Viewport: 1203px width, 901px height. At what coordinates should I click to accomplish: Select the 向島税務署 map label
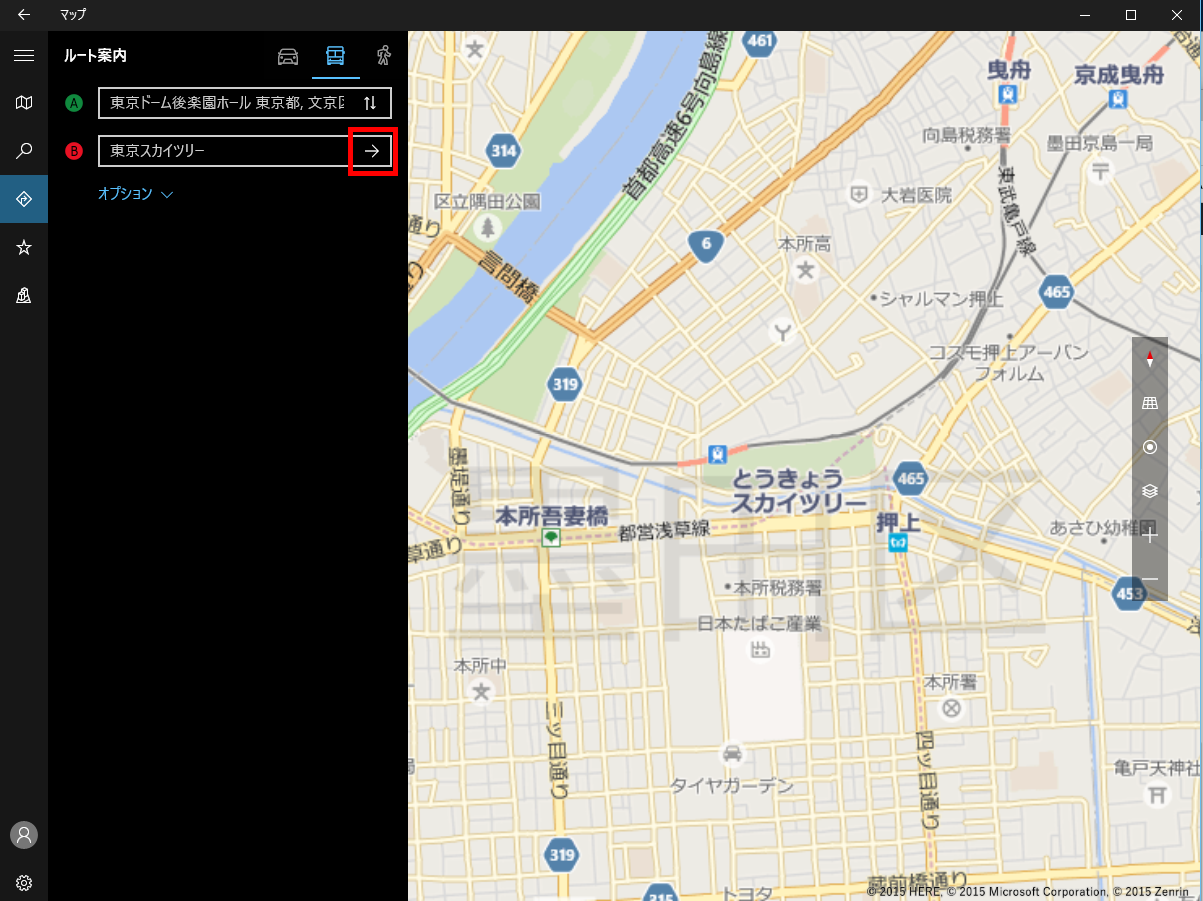click(x=966, y=135)
